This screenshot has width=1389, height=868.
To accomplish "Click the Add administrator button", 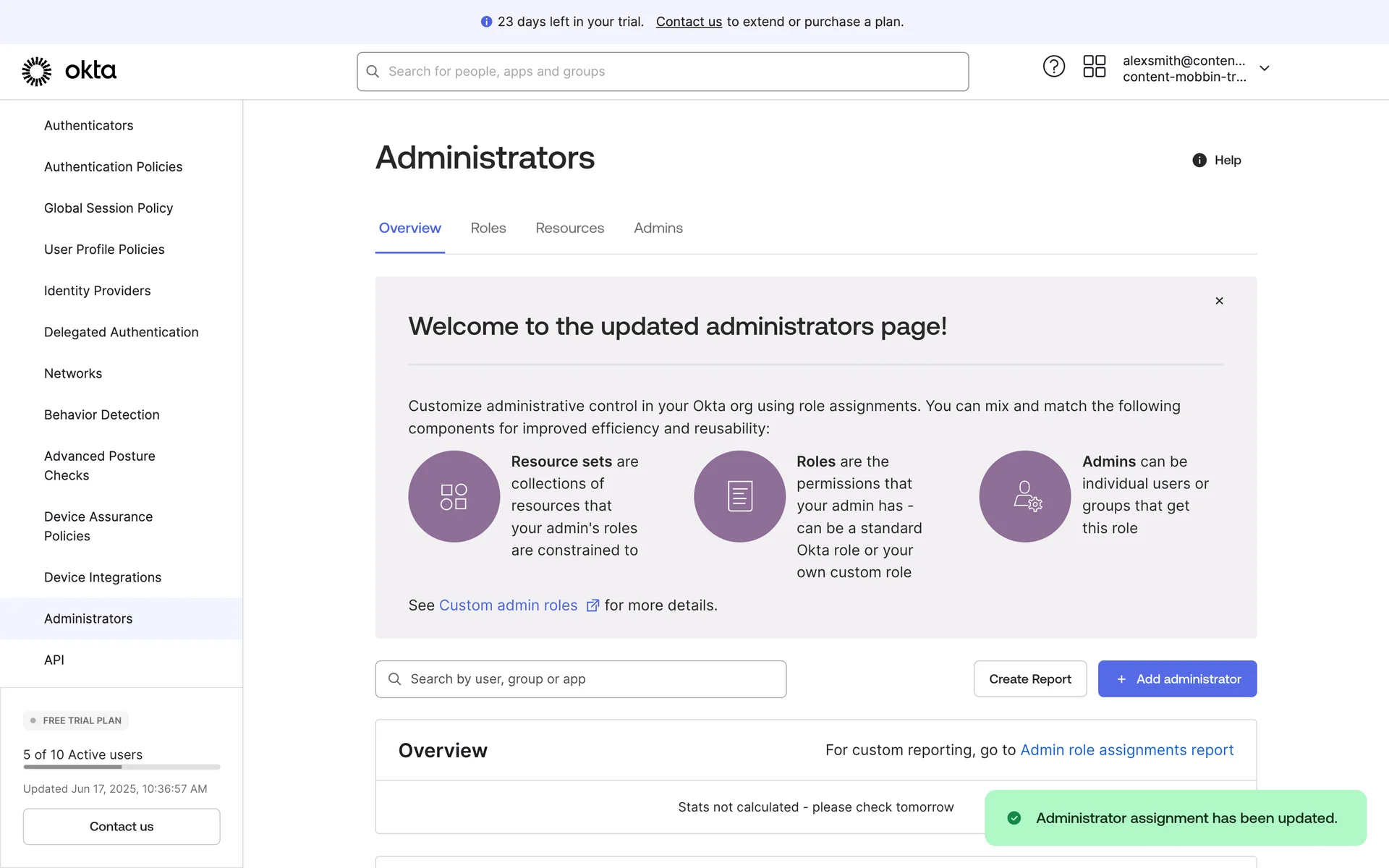I will (1177, 678).
